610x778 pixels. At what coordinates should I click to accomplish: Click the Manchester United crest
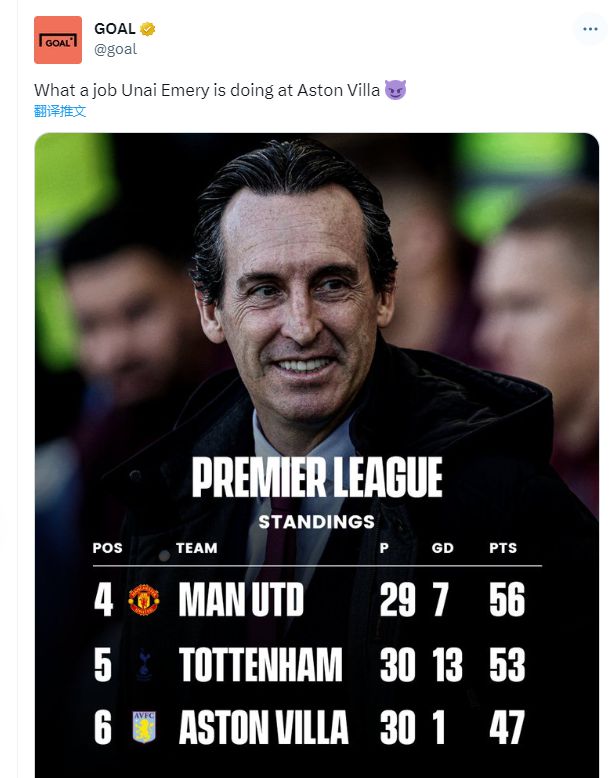[x=145, y=600]
